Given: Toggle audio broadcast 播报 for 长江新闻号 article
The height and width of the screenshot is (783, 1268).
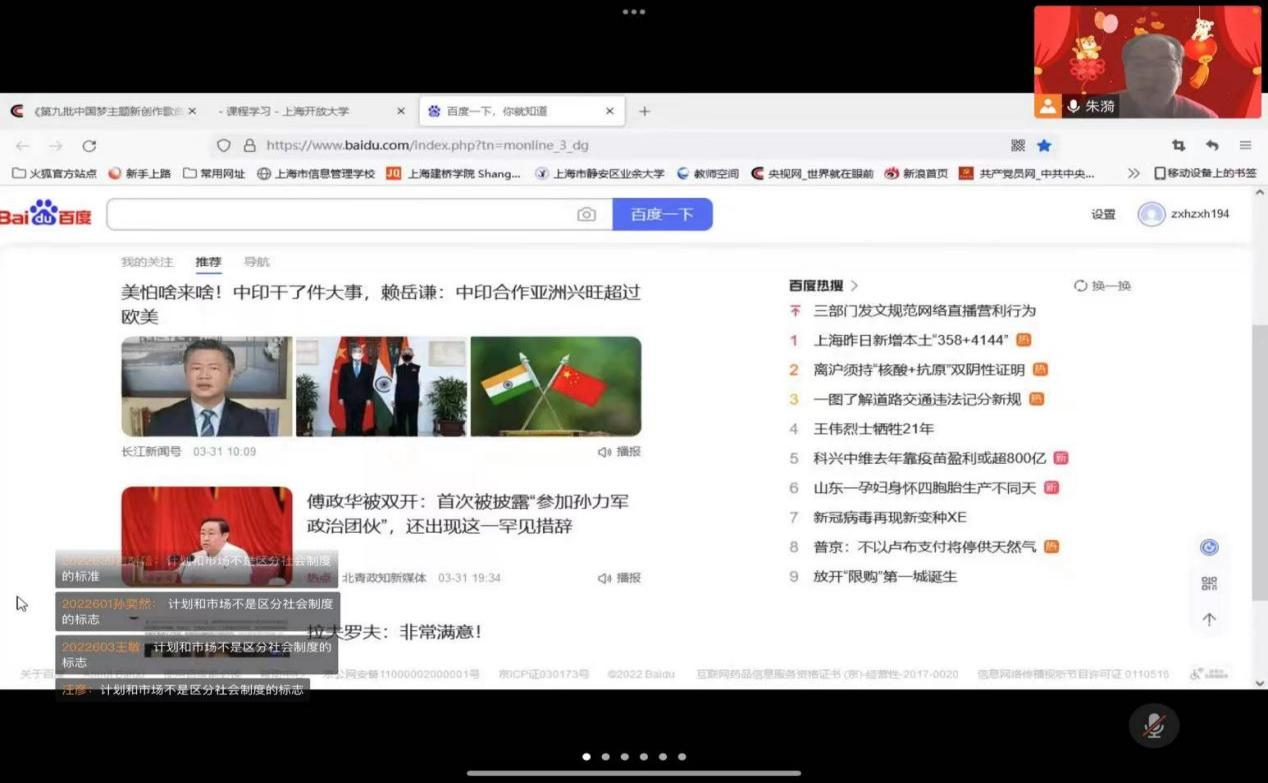Looking at the screenshot, I should pos(619,452).
